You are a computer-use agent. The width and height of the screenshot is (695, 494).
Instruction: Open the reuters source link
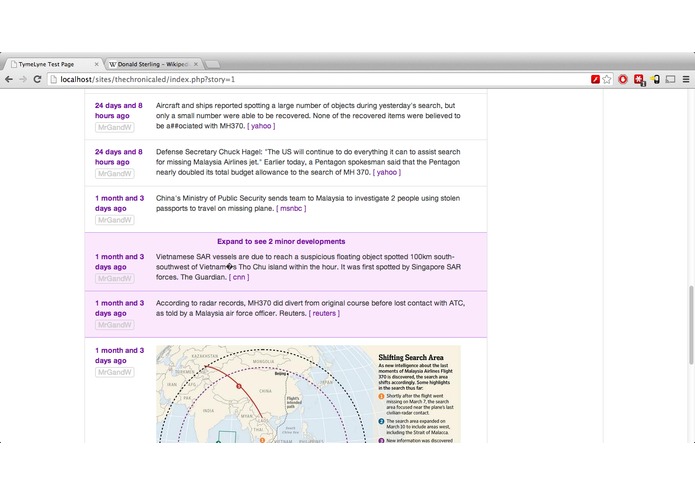(324, 313)
